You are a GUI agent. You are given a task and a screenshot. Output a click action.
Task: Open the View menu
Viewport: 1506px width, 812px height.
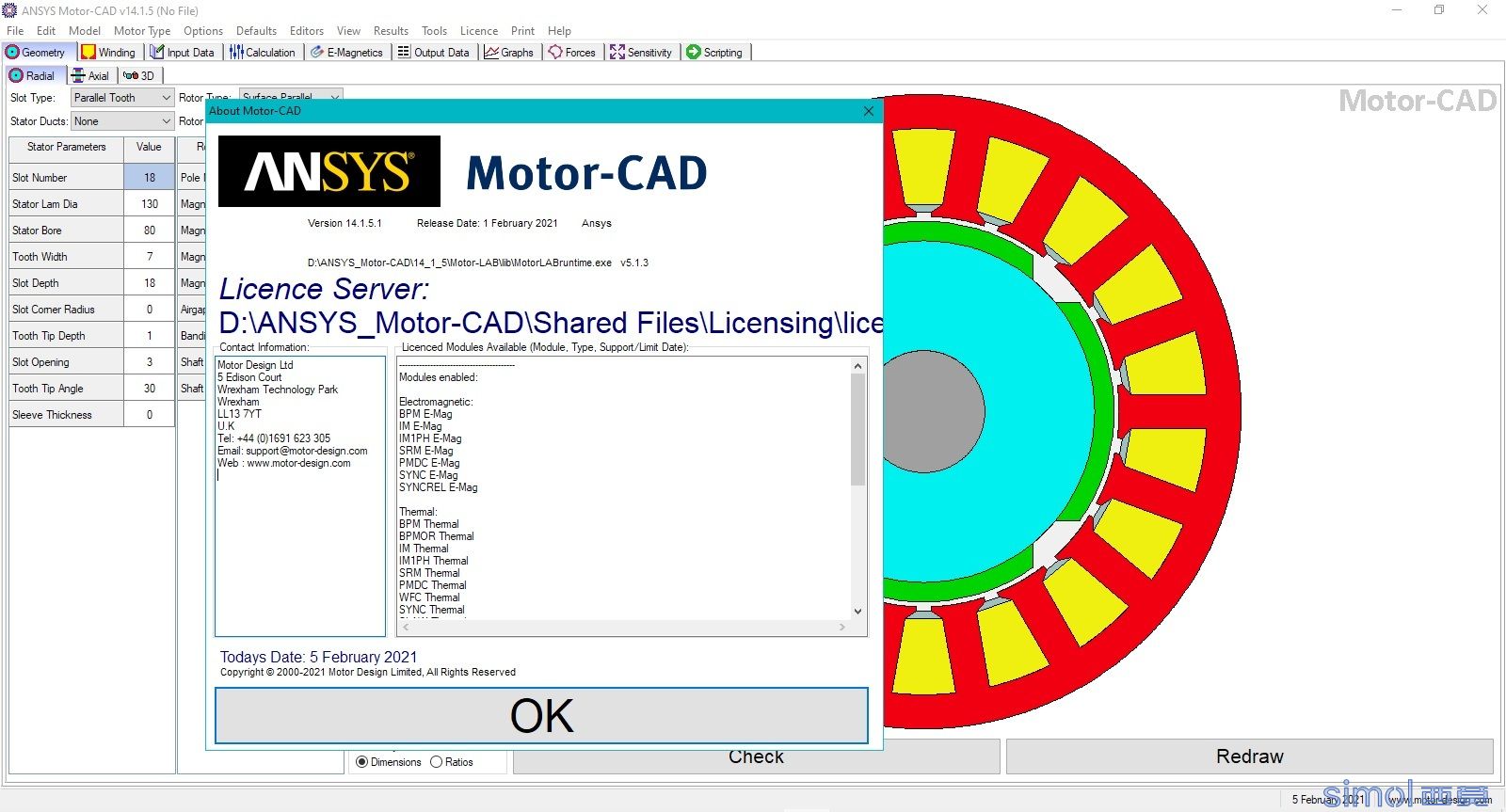pos(348,31)
